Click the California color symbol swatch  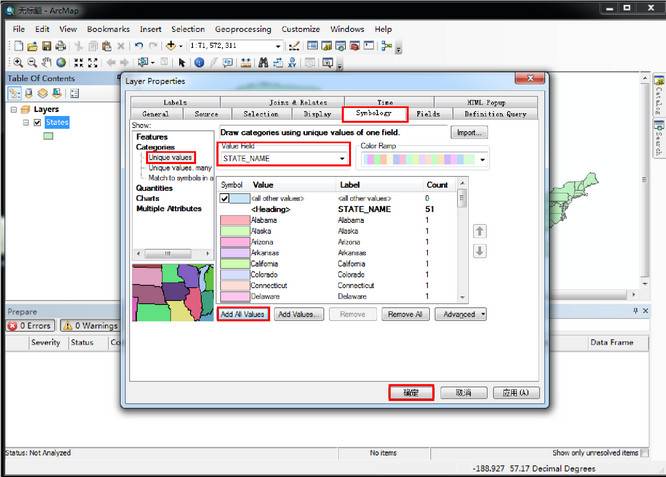pyautogui.click(x=235, y=264)
